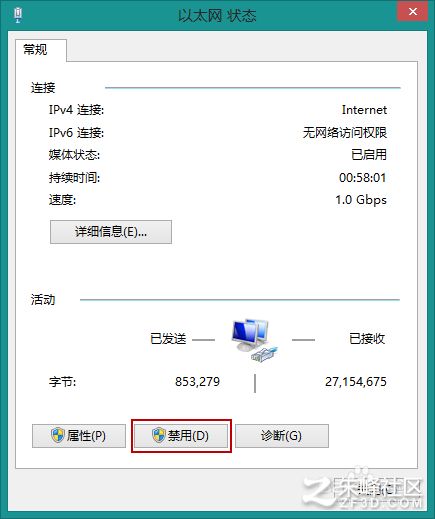Open adapter 属性(P) properties
The image size is (435, 519).
[x=79, y=436]
